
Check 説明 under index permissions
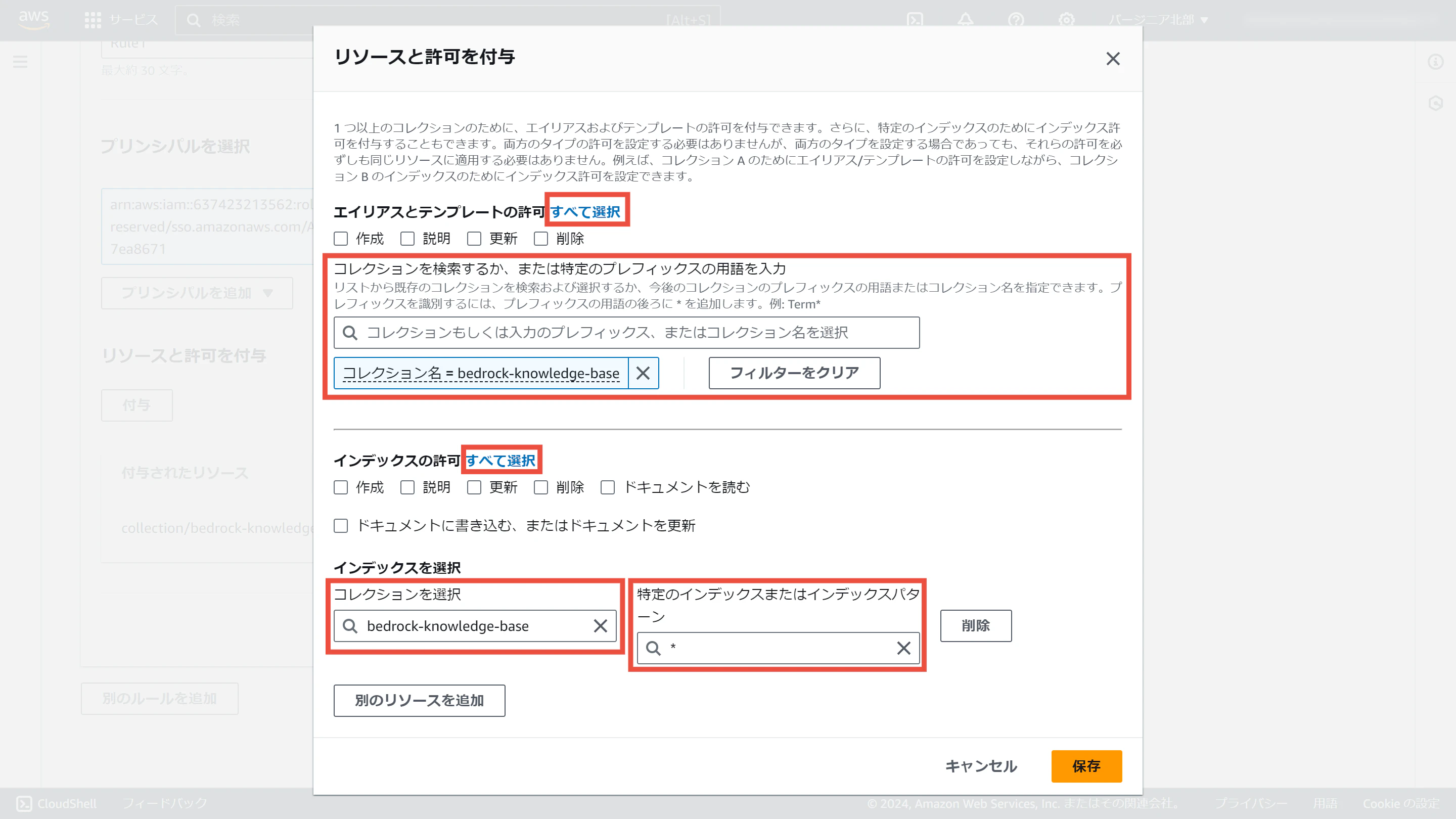click(x=407, y=487)
